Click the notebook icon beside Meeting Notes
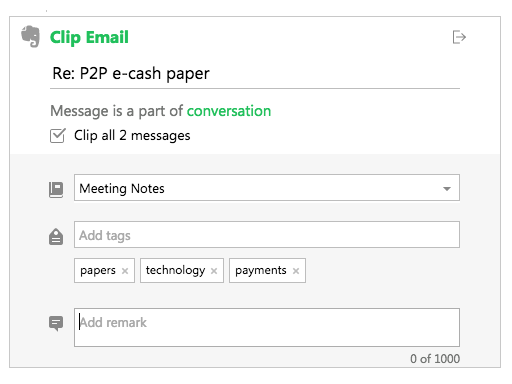 click(56, 189)
